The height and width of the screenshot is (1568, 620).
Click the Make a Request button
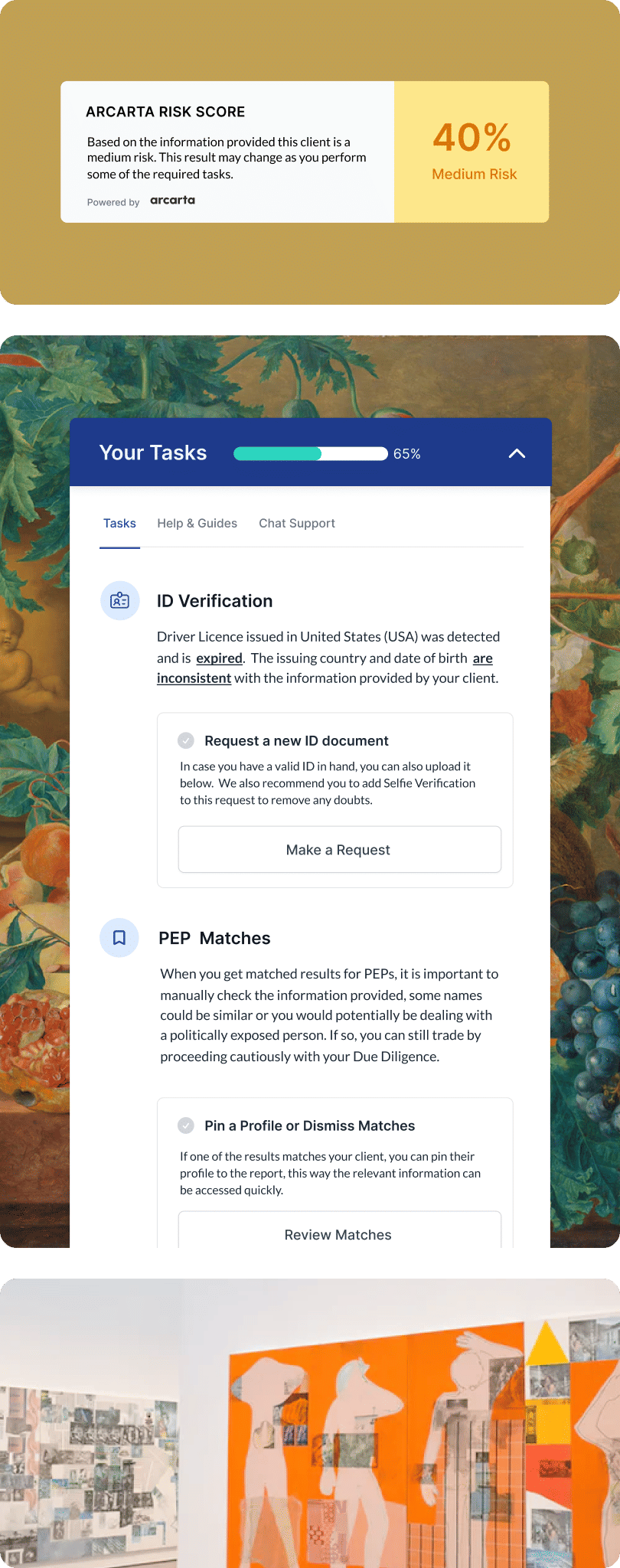[340, 849]
